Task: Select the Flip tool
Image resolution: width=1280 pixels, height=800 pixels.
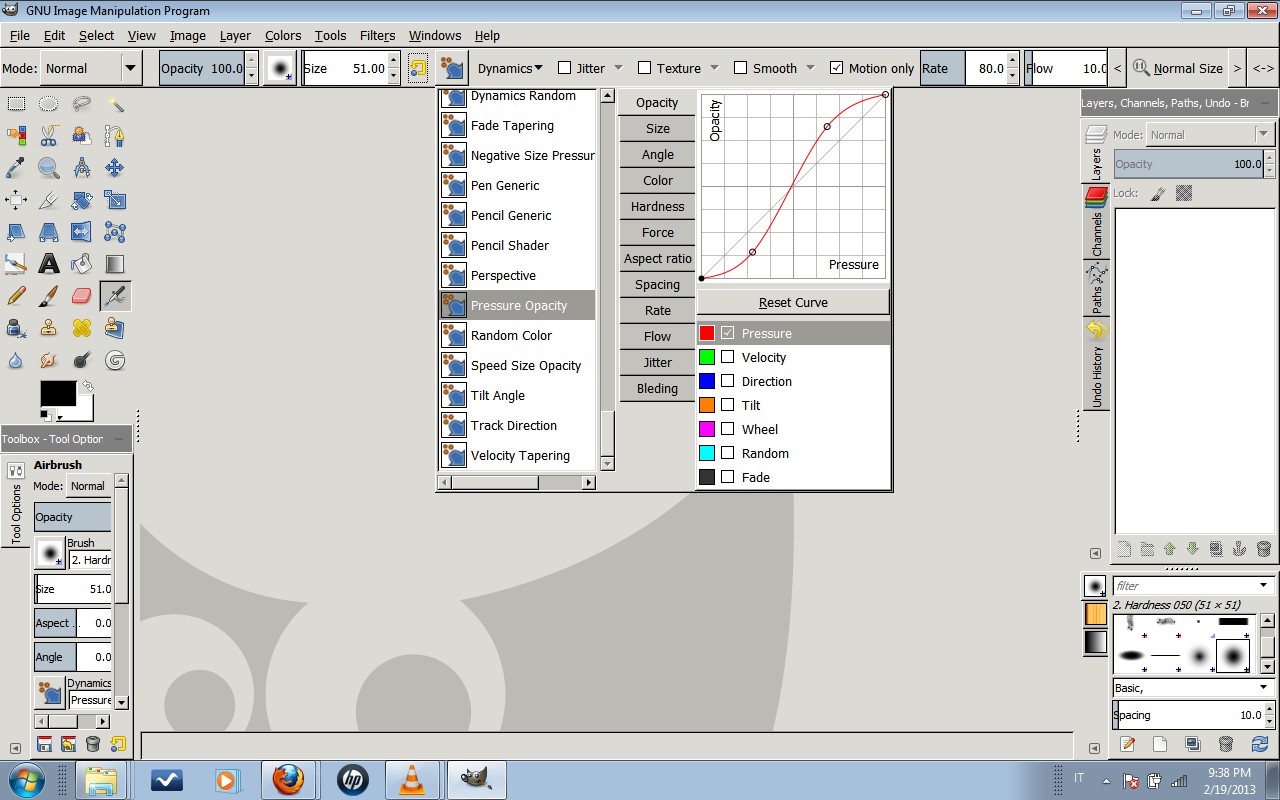Action: tap(82, 232)
